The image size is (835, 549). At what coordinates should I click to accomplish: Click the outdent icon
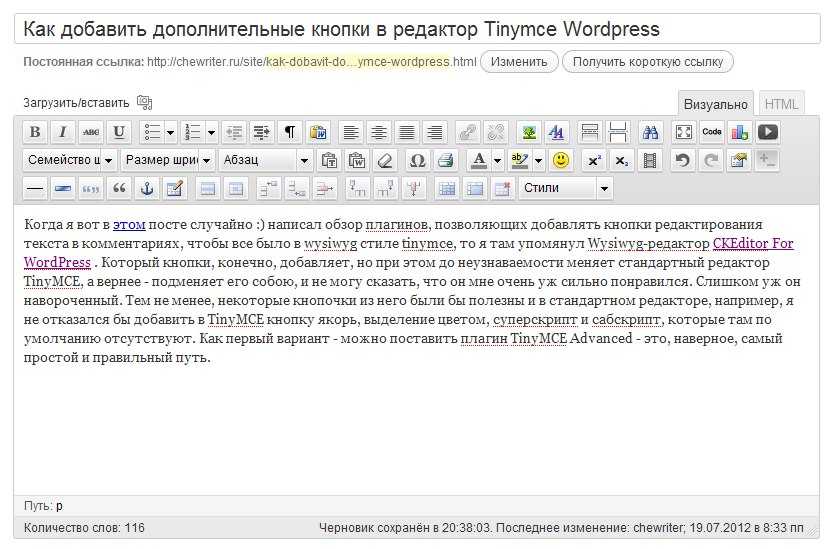(234, 132)
